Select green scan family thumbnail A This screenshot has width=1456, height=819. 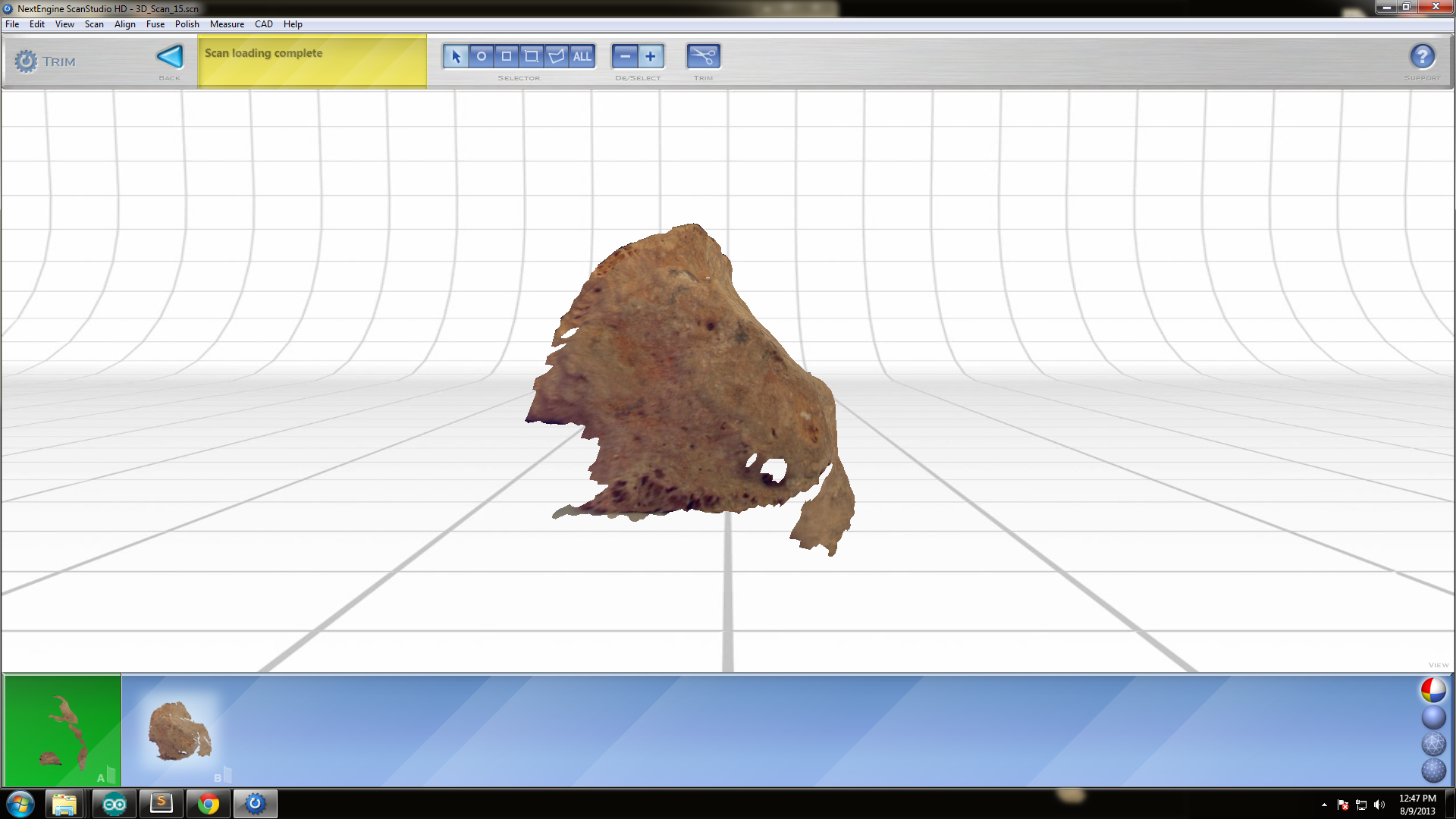point(63,731)
